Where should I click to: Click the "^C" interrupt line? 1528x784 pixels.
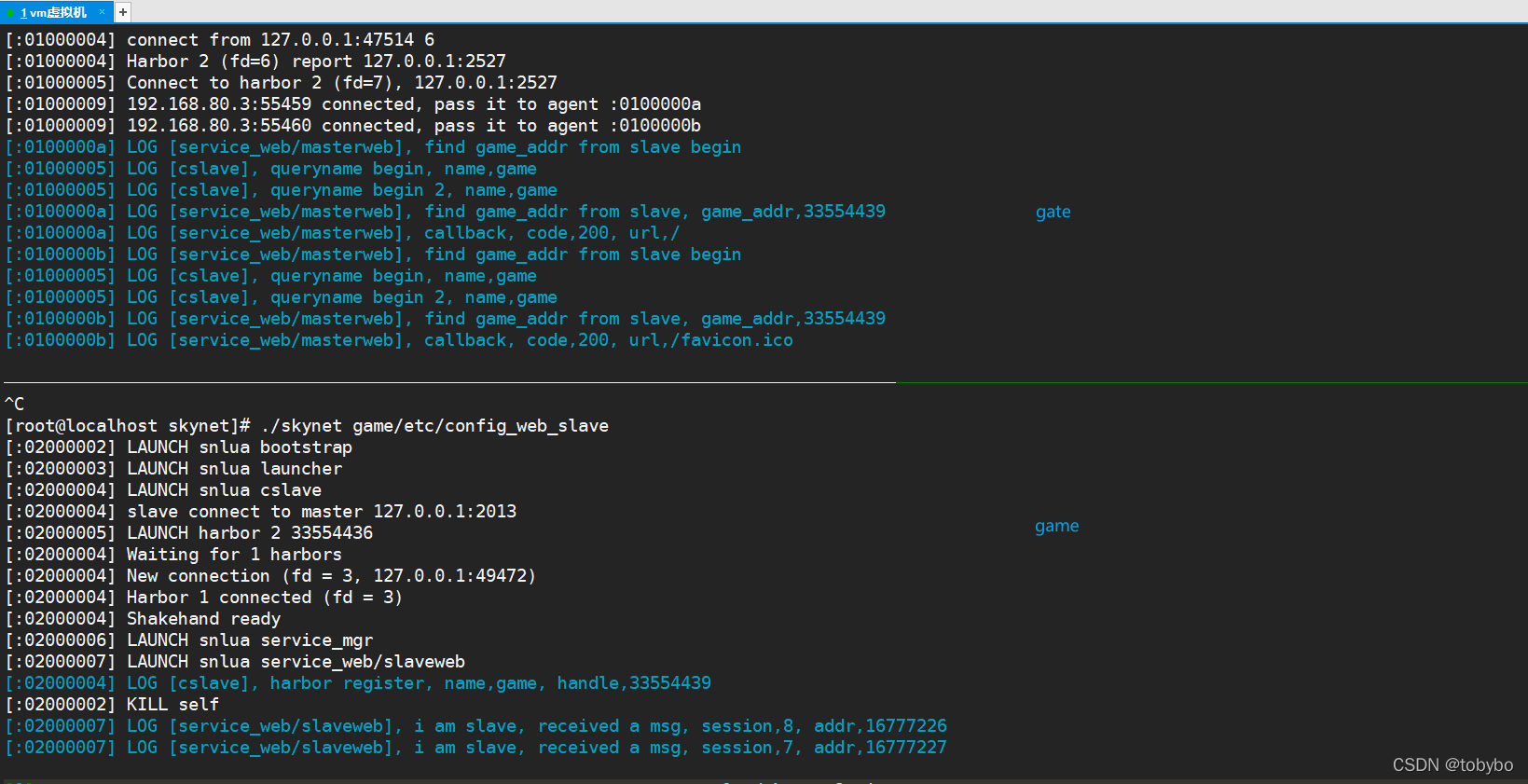pyautogui.click(x=15, y=405)
